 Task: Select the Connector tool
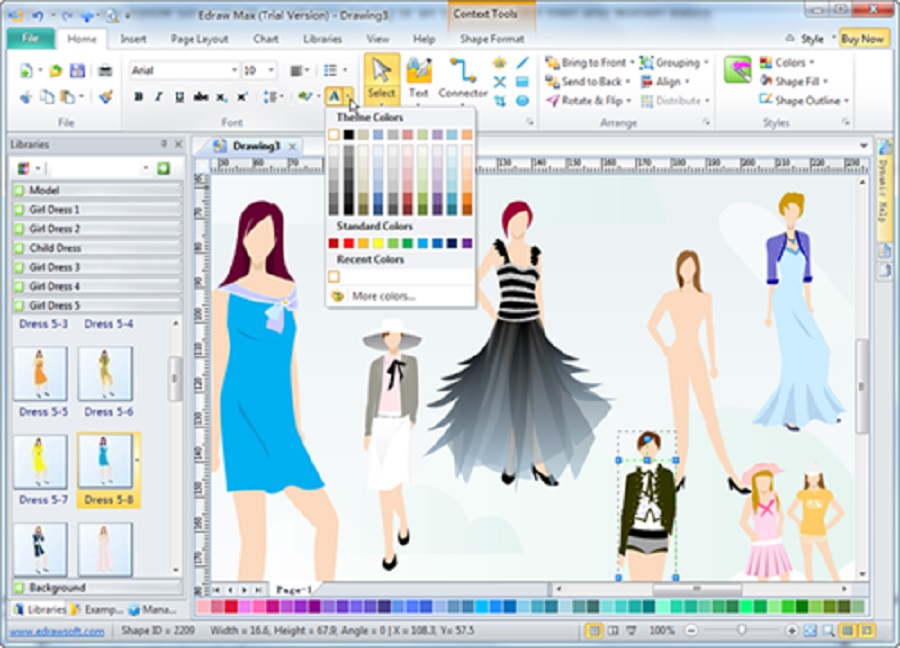(462, 79)
